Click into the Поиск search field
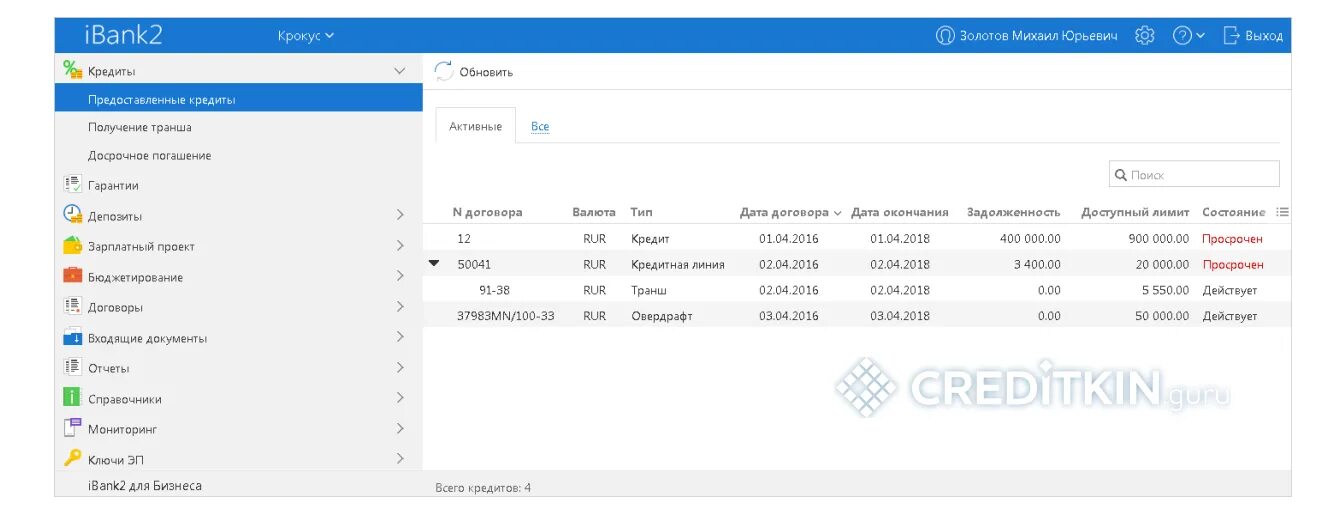 click(x=1194, y=174)
